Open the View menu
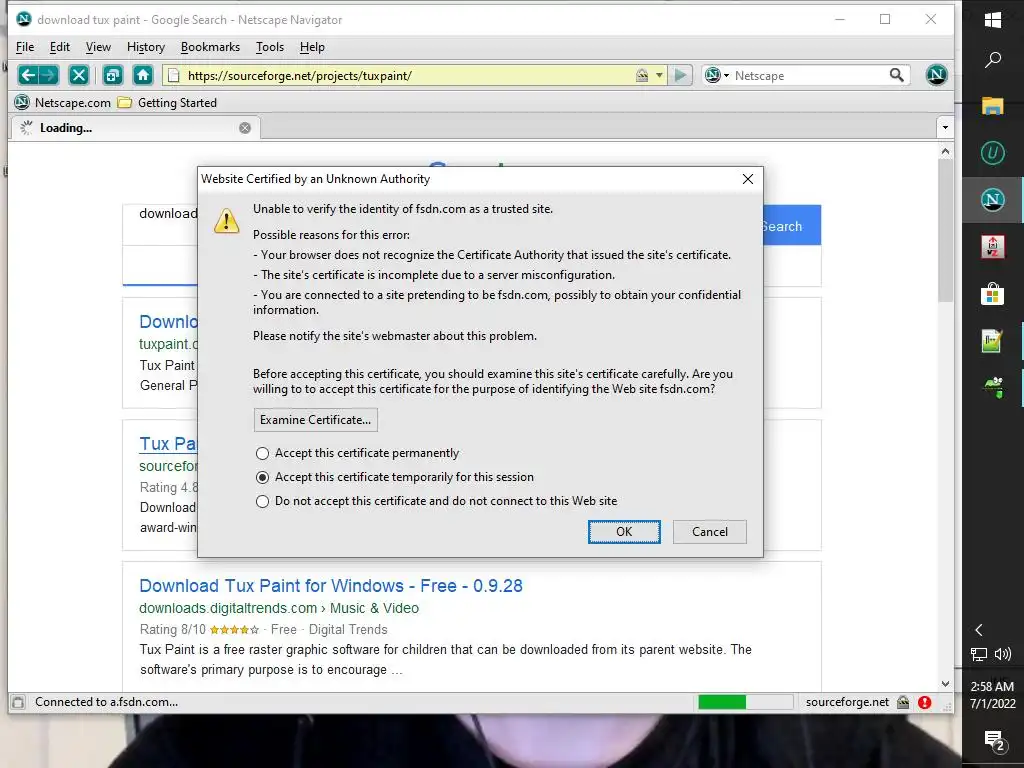1024x768 pixels. (x=98, y=47)
